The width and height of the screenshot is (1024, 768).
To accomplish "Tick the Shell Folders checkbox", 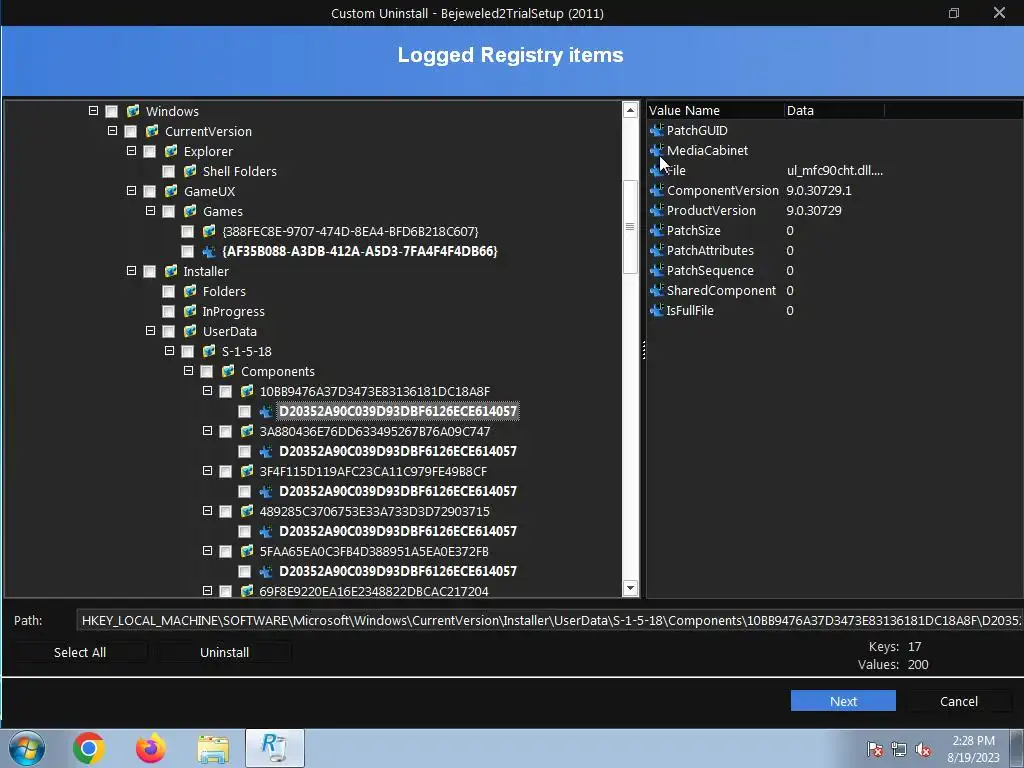I will tap(168, 172).
